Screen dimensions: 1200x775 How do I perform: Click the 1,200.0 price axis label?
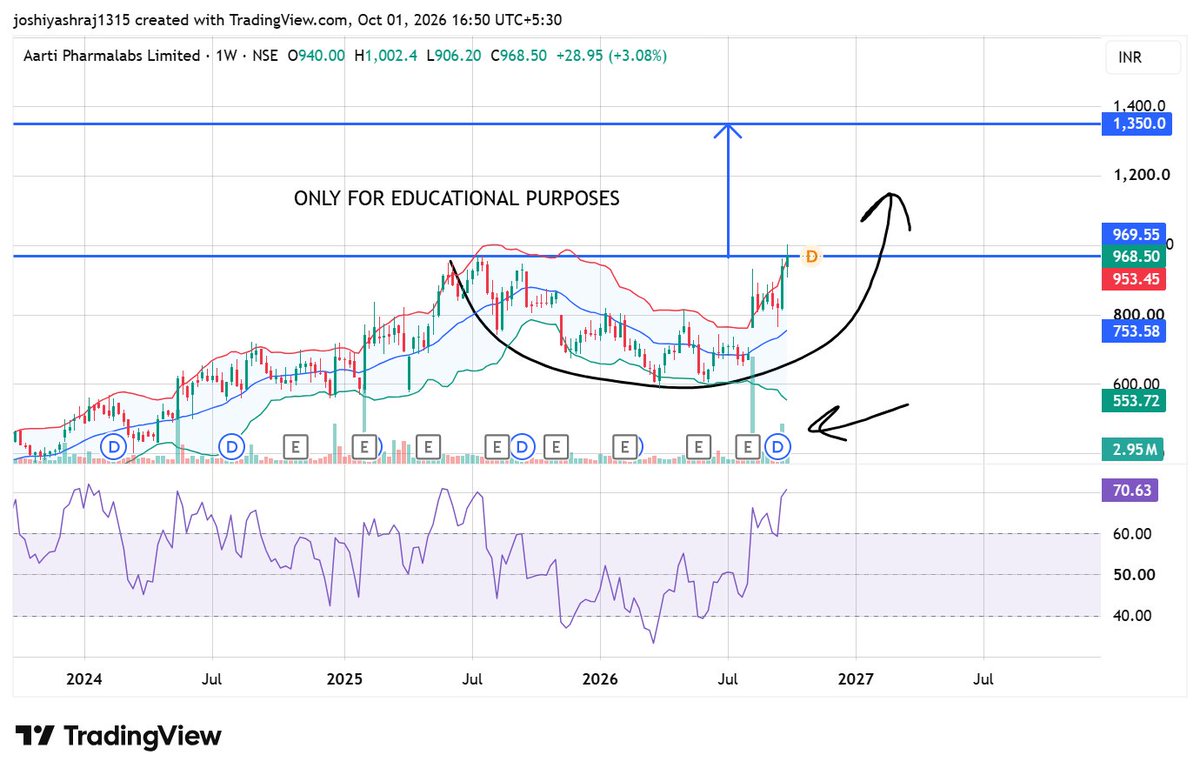point(1140,175)
